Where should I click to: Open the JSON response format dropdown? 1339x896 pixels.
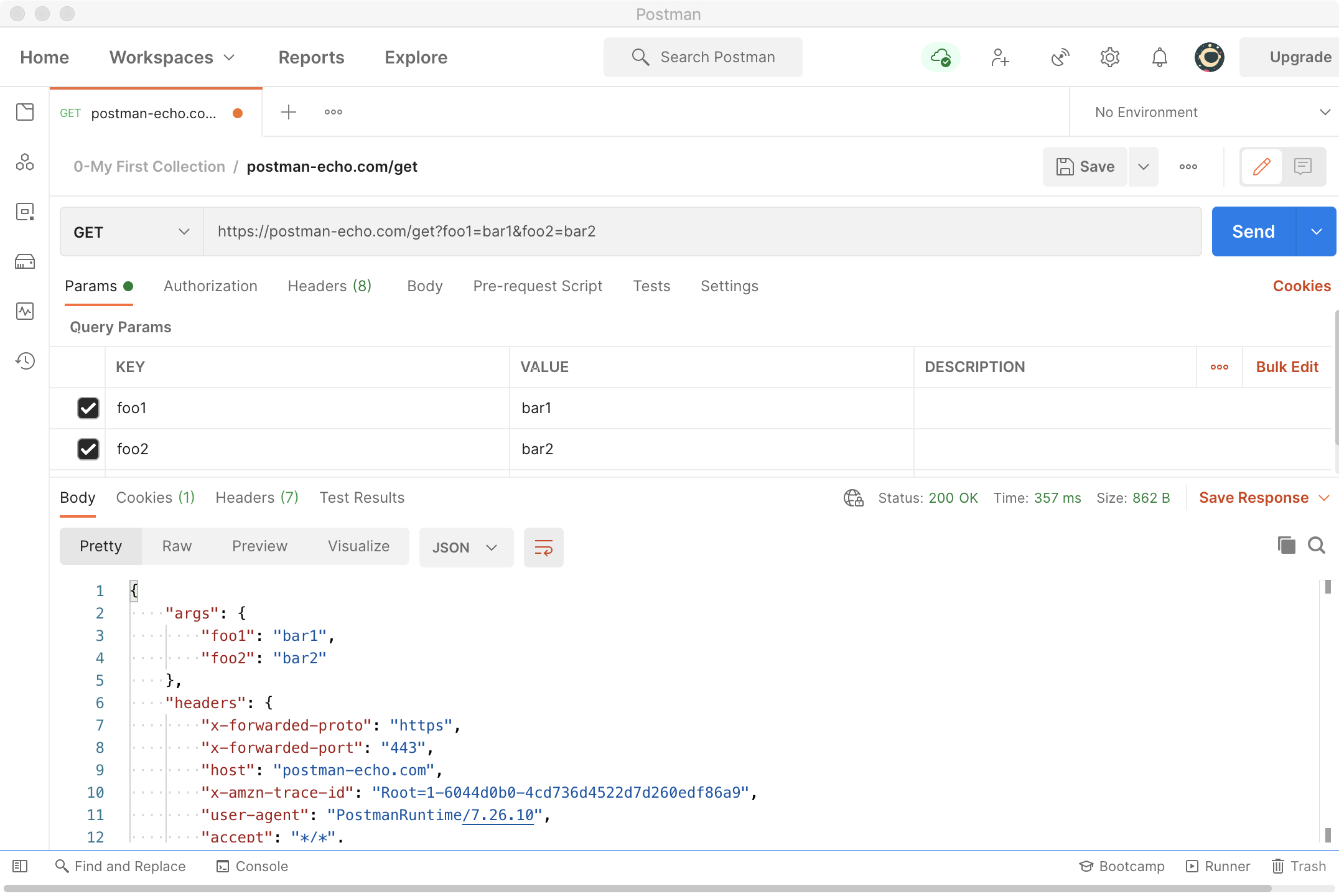point(465,548)
